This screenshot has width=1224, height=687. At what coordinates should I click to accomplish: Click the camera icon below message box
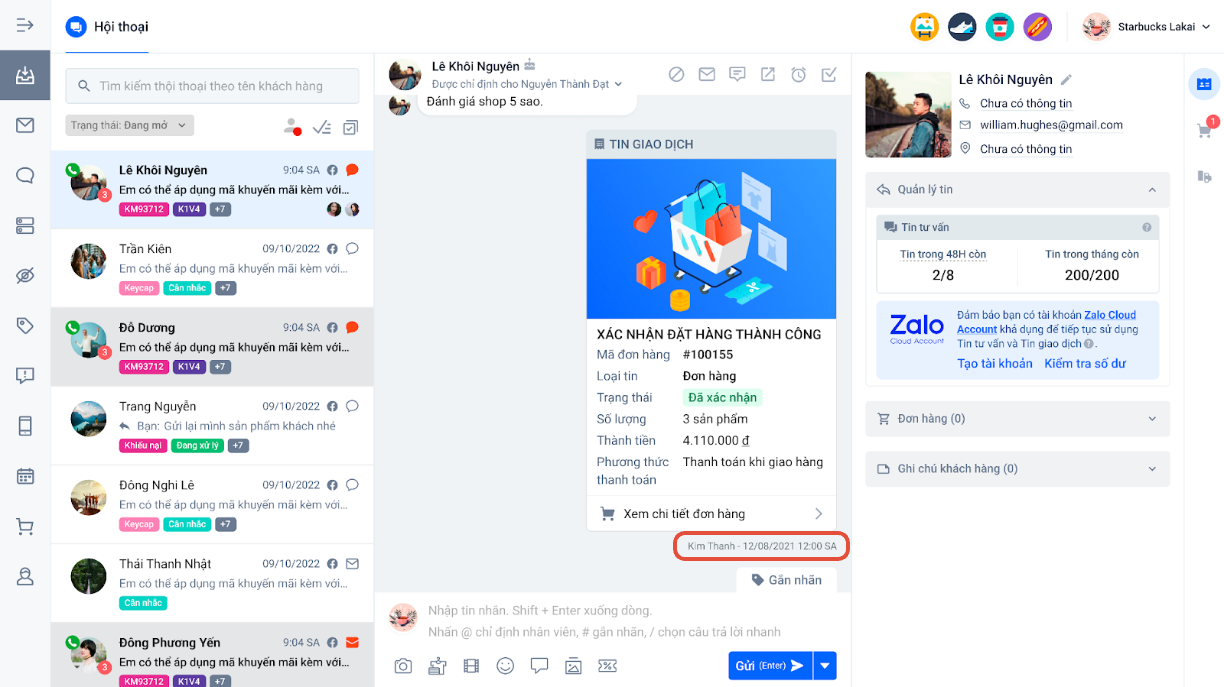(403, 666)
